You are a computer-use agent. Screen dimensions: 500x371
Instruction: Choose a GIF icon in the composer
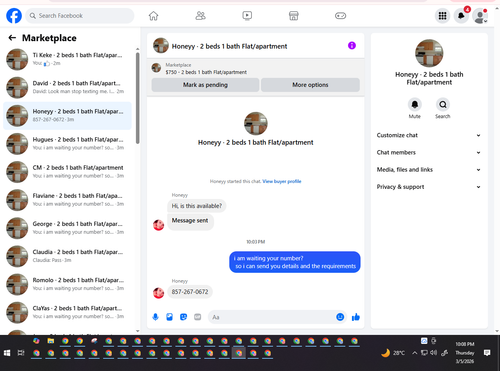[198, 317]
